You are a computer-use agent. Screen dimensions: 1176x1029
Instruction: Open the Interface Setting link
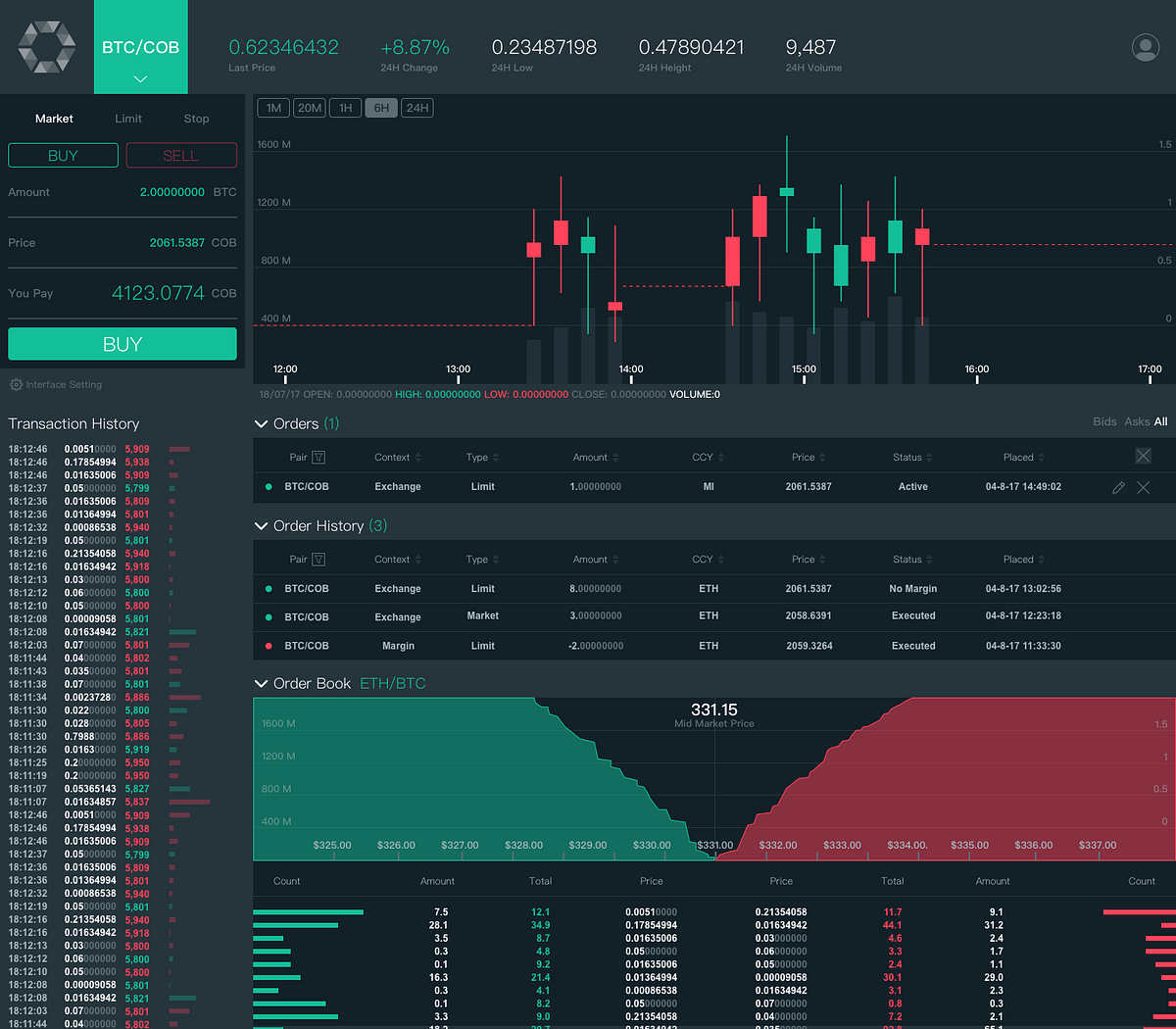(x=64, y=384)
